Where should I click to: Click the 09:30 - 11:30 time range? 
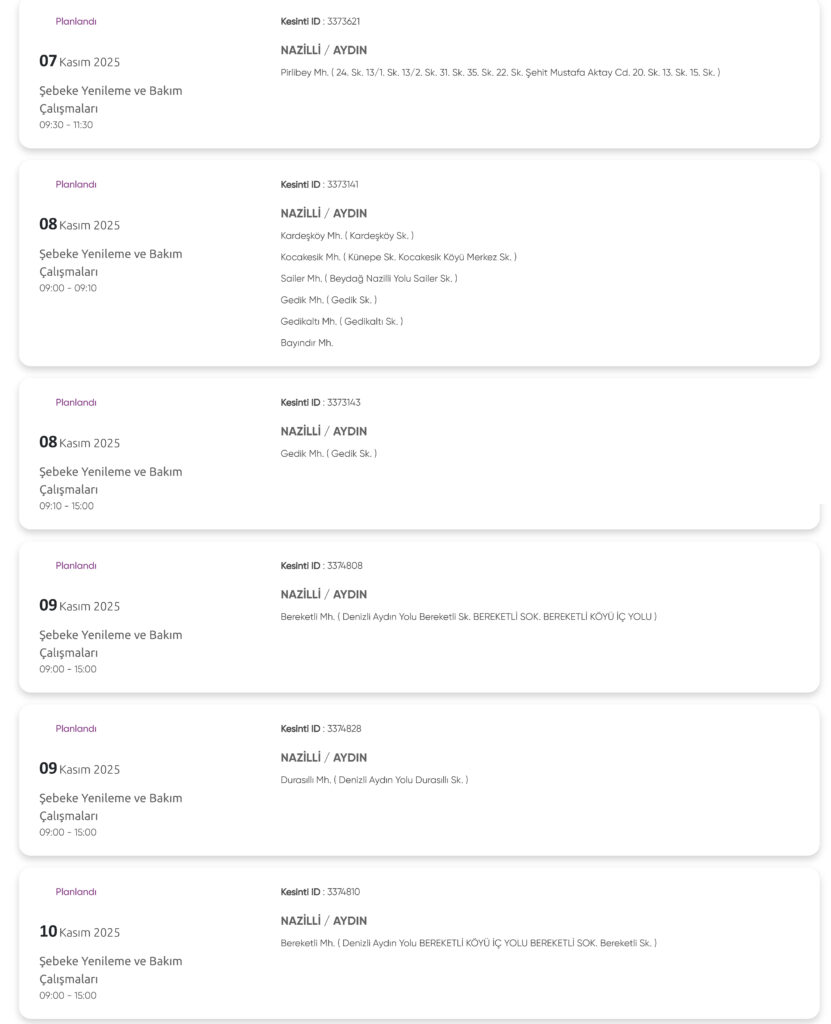pos(66,125)
